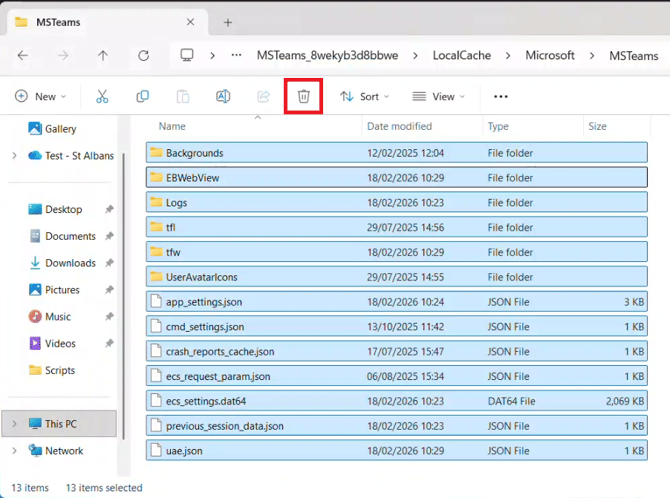Select LocalCache in the breadcrumb path
670x498 pixels.
(x=461, y=56)
